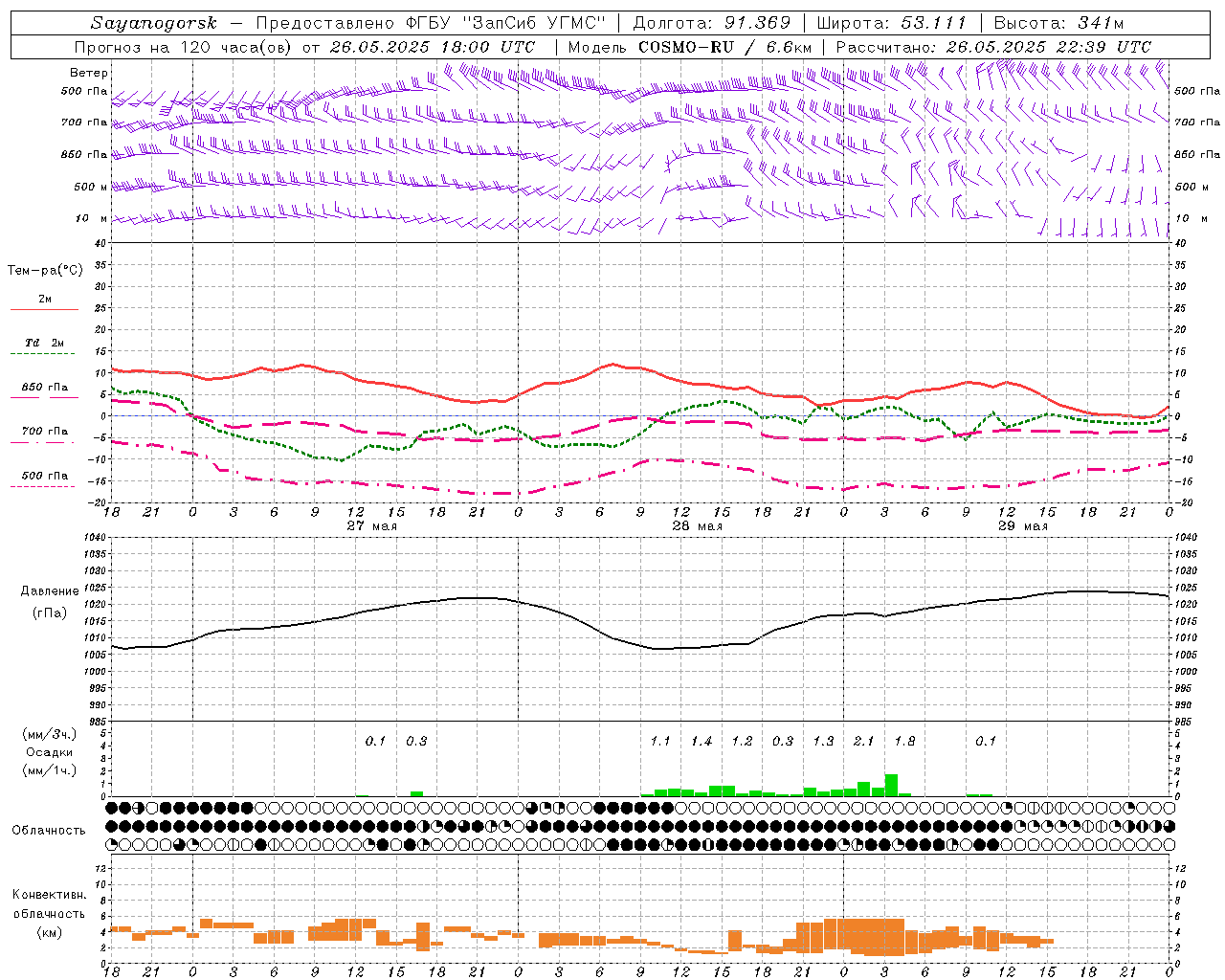Viewport: 1225px width, 980px height.
Task: Click the 'Долгота: 91.369' header field
Action: (x=712, y=23)
